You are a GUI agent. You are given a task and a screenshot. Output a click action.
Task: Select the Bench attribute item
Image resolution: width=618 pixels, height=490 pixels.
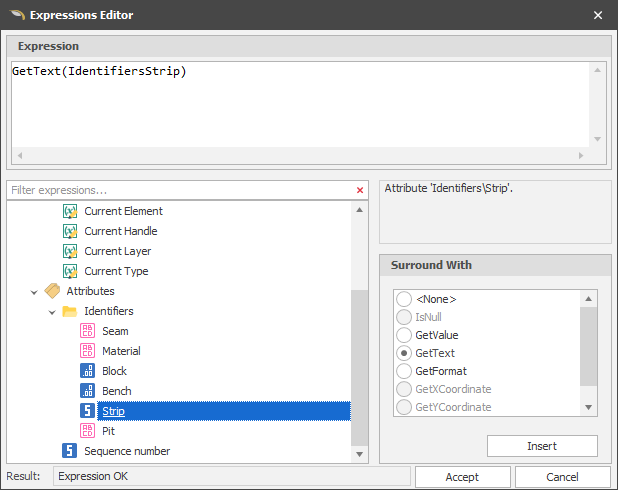(x=116, y=391)
